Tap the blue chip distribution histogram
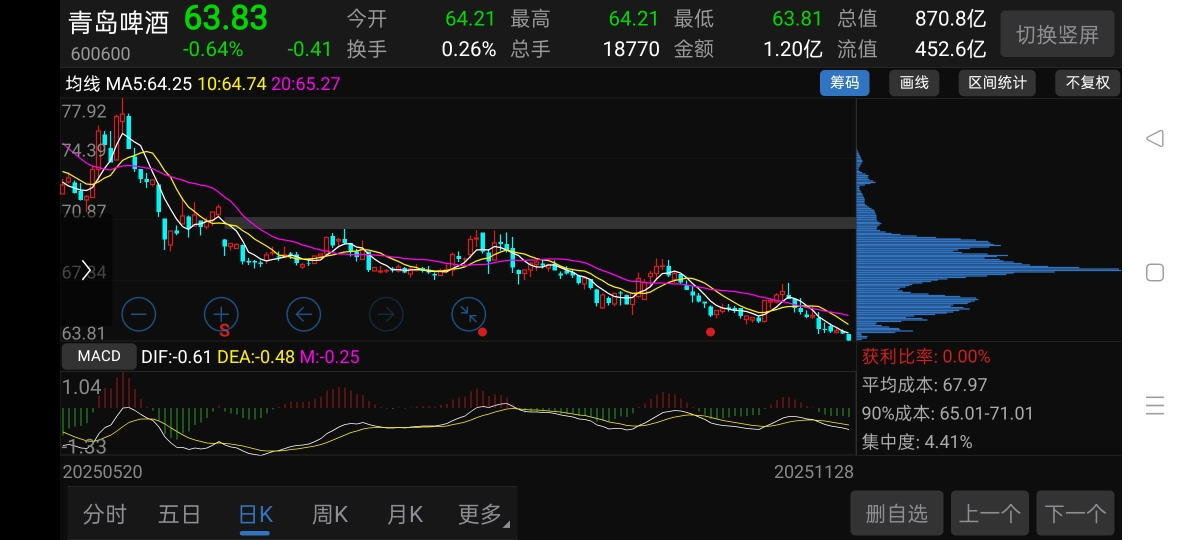The width and height of the screenshot is (1188, 540). click(x=988, y=244)
